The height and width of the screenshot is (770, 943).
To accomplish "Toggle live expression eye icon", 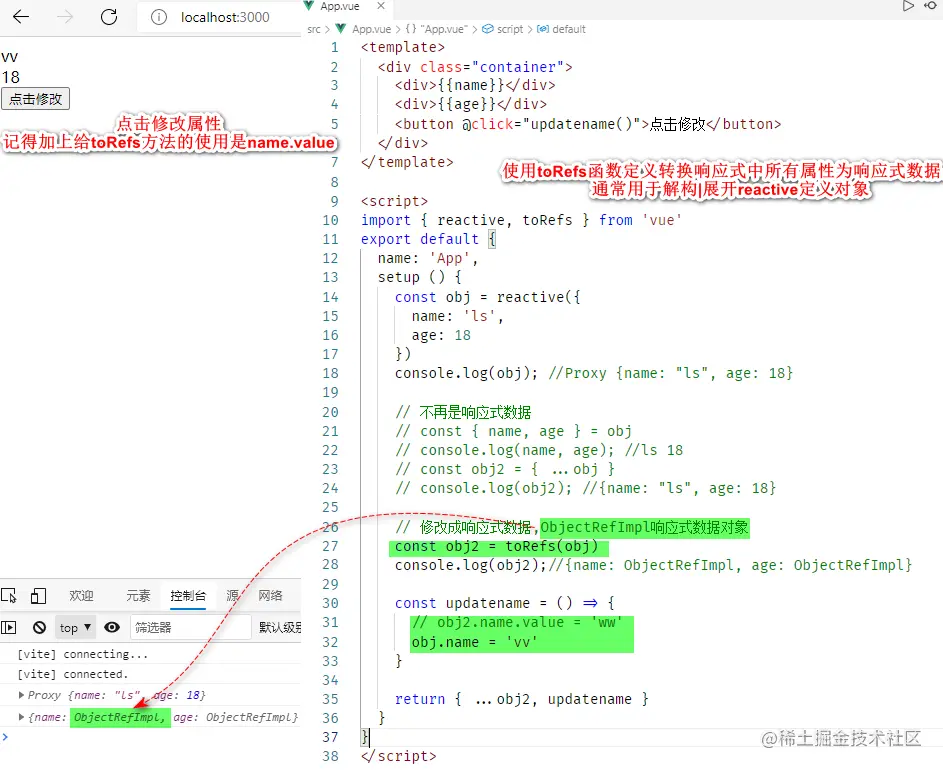I will click(112, 627).
